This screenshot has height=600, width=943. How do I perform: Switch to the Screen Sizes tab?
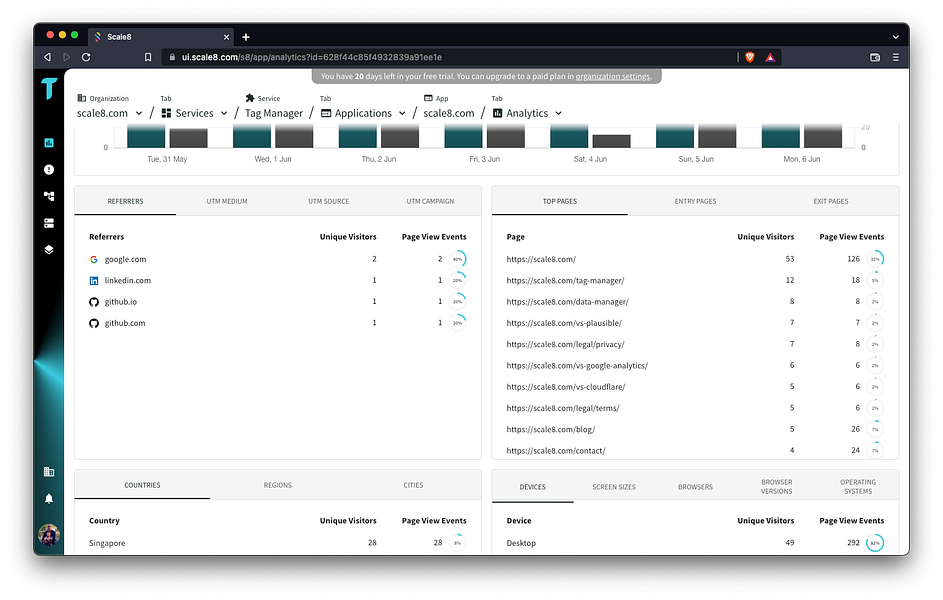[x=614, y=487]
